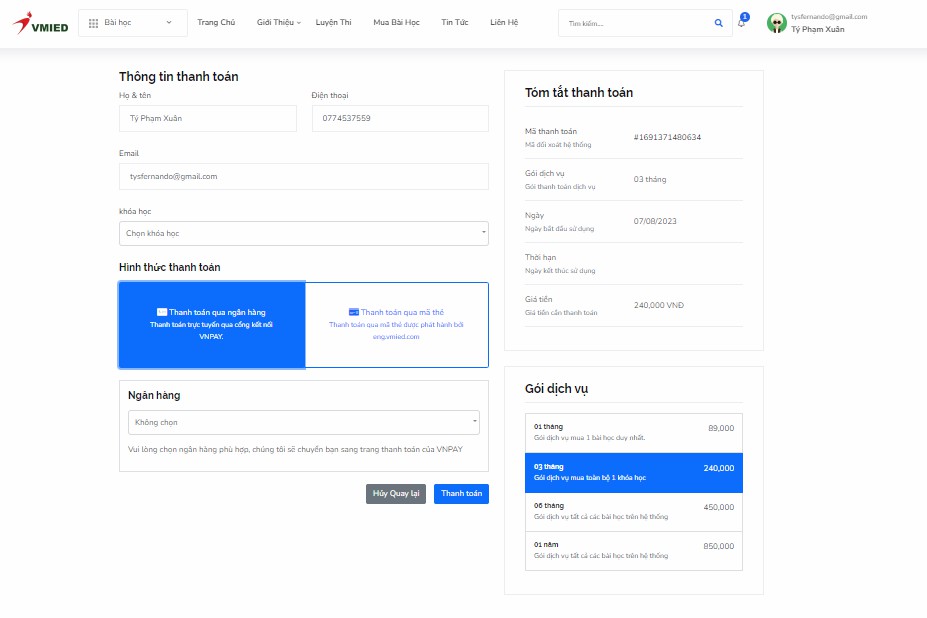Click payment code #1691371480634
The height and width of the screenshot is (618, 927).
pyautogui.click(x=667, y=137)
